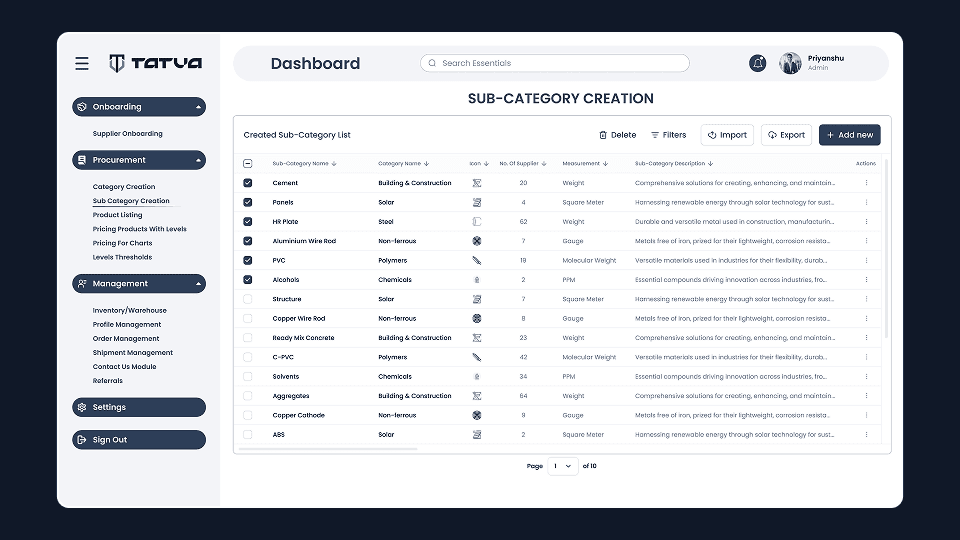Click the icon in HR Plate row
The image size is (960, 540).
[x=477, y=222]
